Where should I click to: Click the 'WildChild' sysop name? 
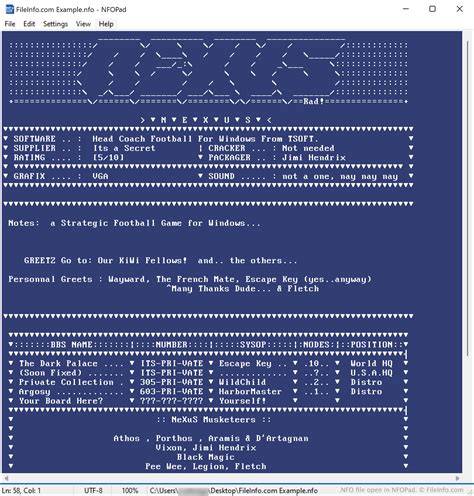(x=242, y=382)
